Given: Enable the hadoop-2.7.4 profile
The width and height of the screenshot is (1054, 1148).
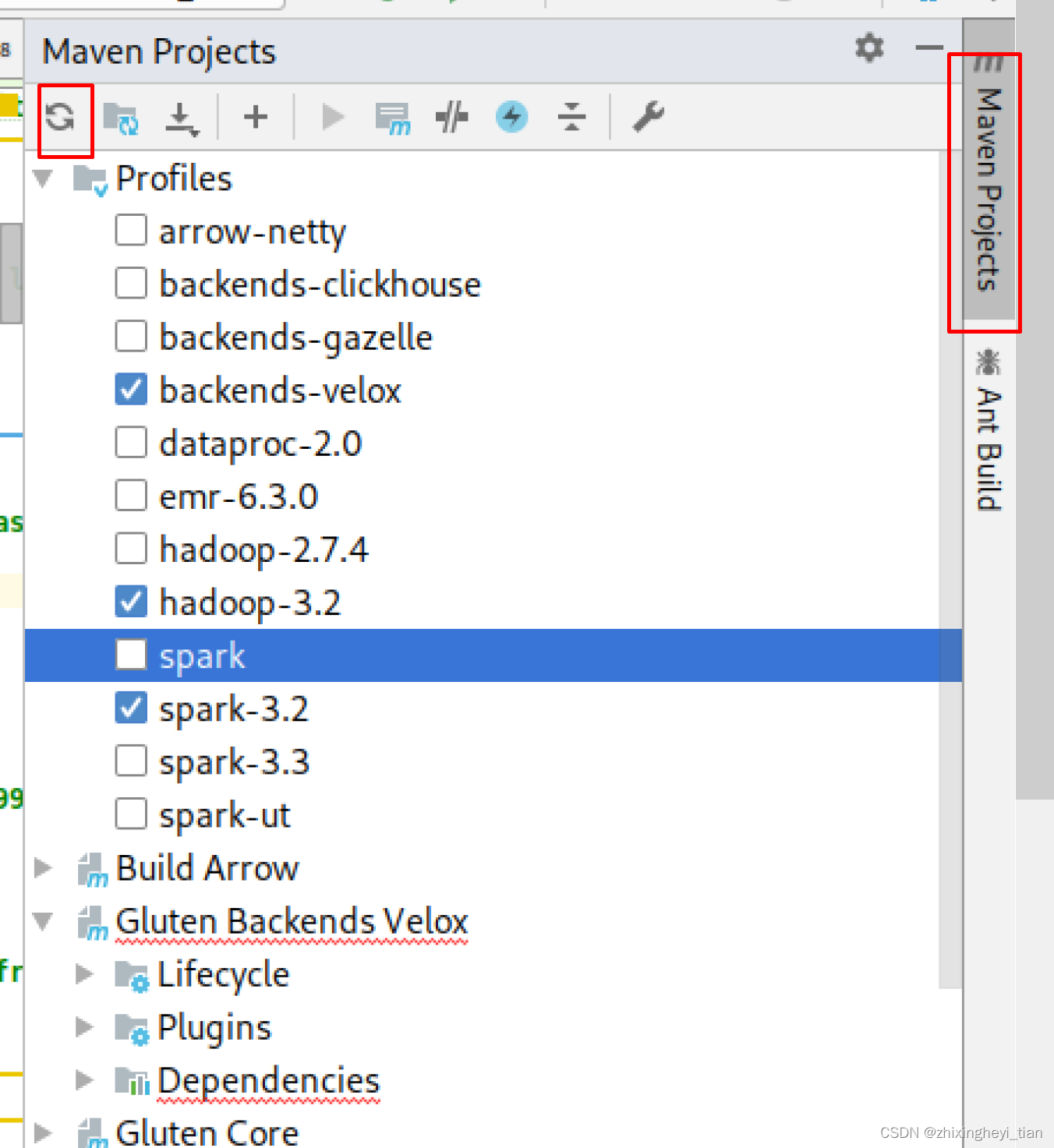Looking at the screenshot, I should [131, 548].
